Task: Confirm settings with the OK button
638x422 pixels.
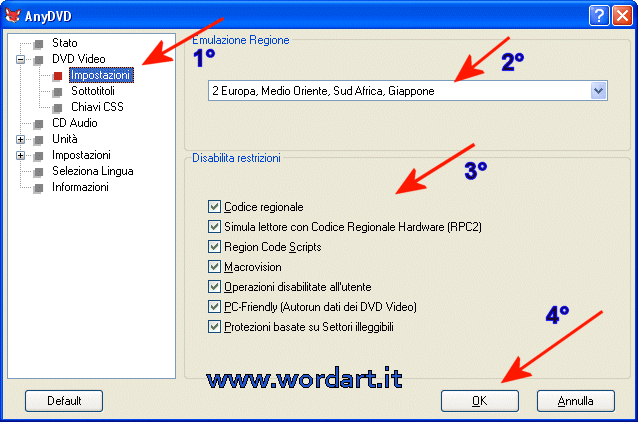Action: [x=480, y=401]
